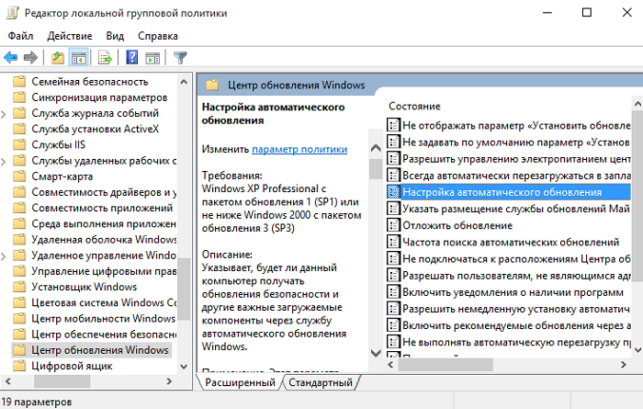Click tree pane horizontal scroll-right arrow
Screen dimensions: 643x409
169,382
